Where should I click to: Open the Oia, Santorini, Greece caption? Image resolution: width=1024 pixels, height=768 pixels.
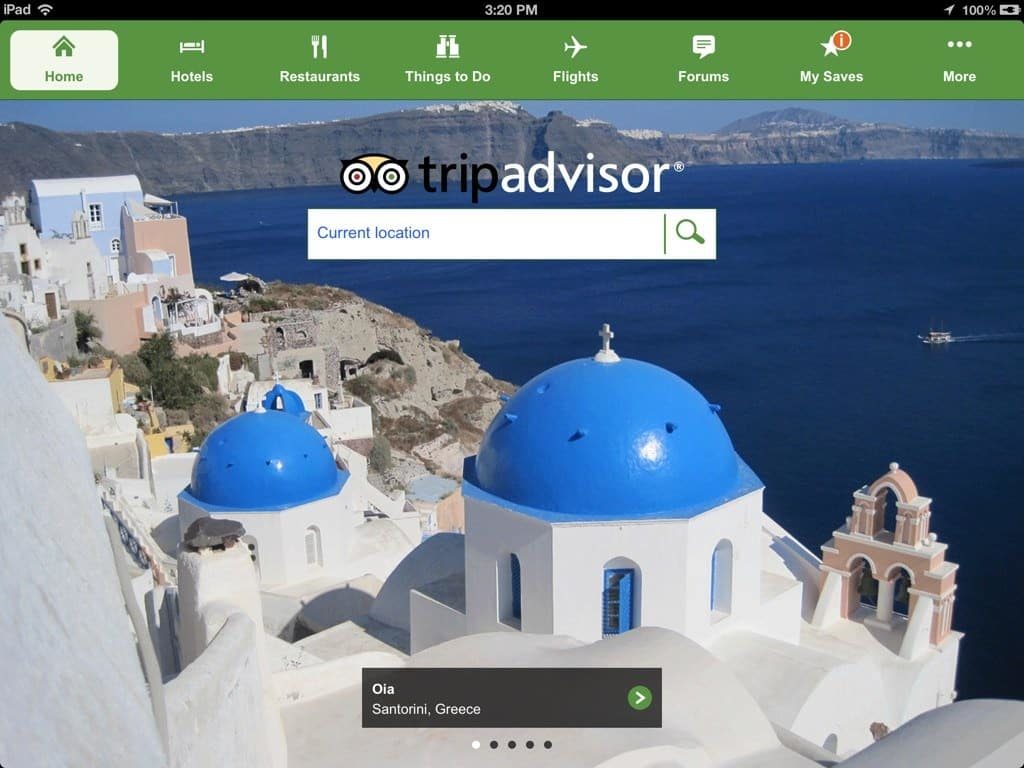coord(511,698)
